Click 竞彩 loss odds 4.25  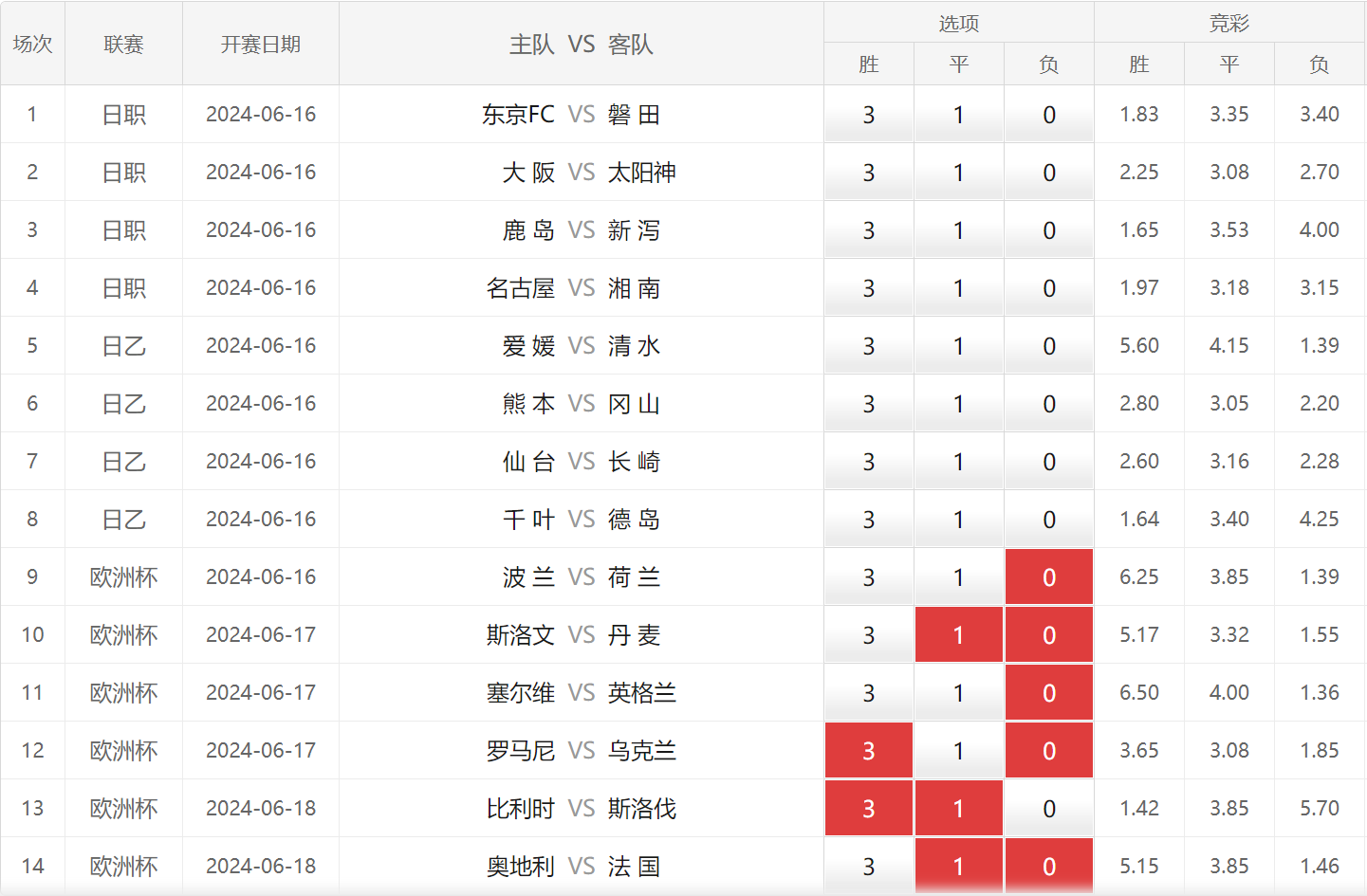tap(1320, 520)
